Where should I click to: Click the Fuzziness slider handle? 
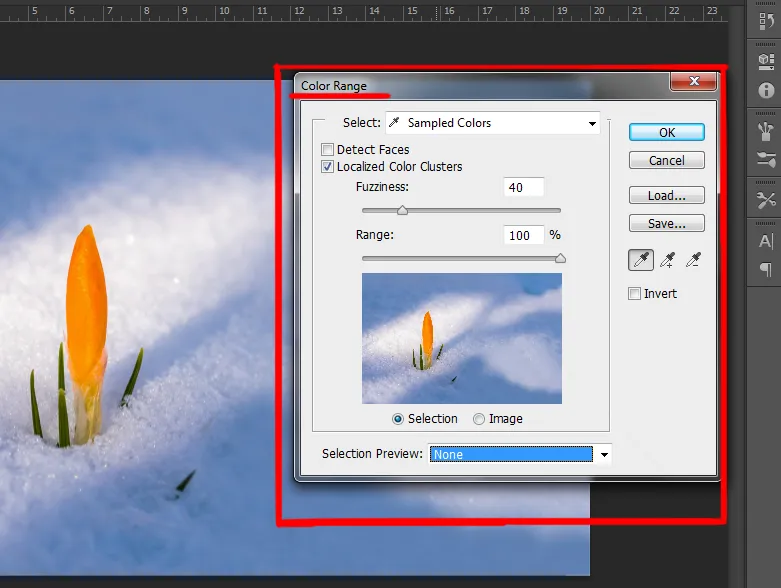point(402,211)
